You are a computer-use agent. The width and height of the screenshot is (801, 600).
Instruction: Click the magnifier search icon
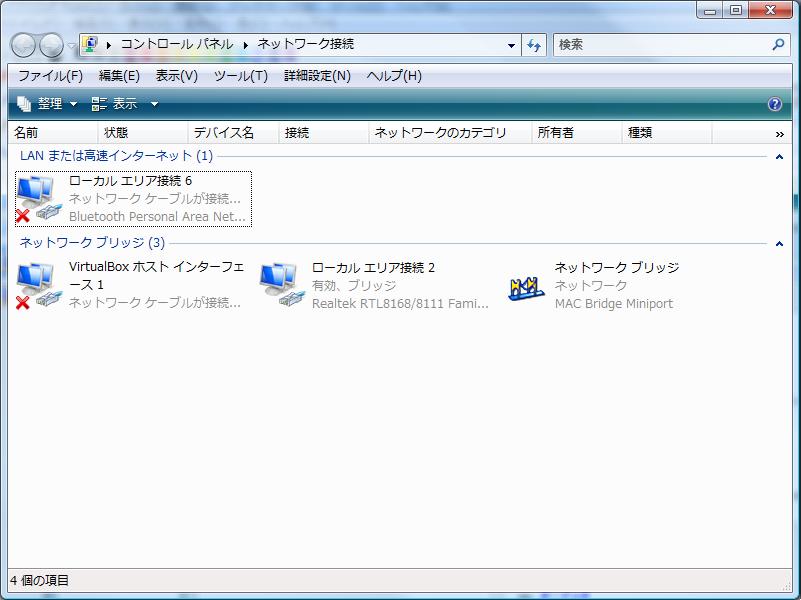click(x=778, y=45)
